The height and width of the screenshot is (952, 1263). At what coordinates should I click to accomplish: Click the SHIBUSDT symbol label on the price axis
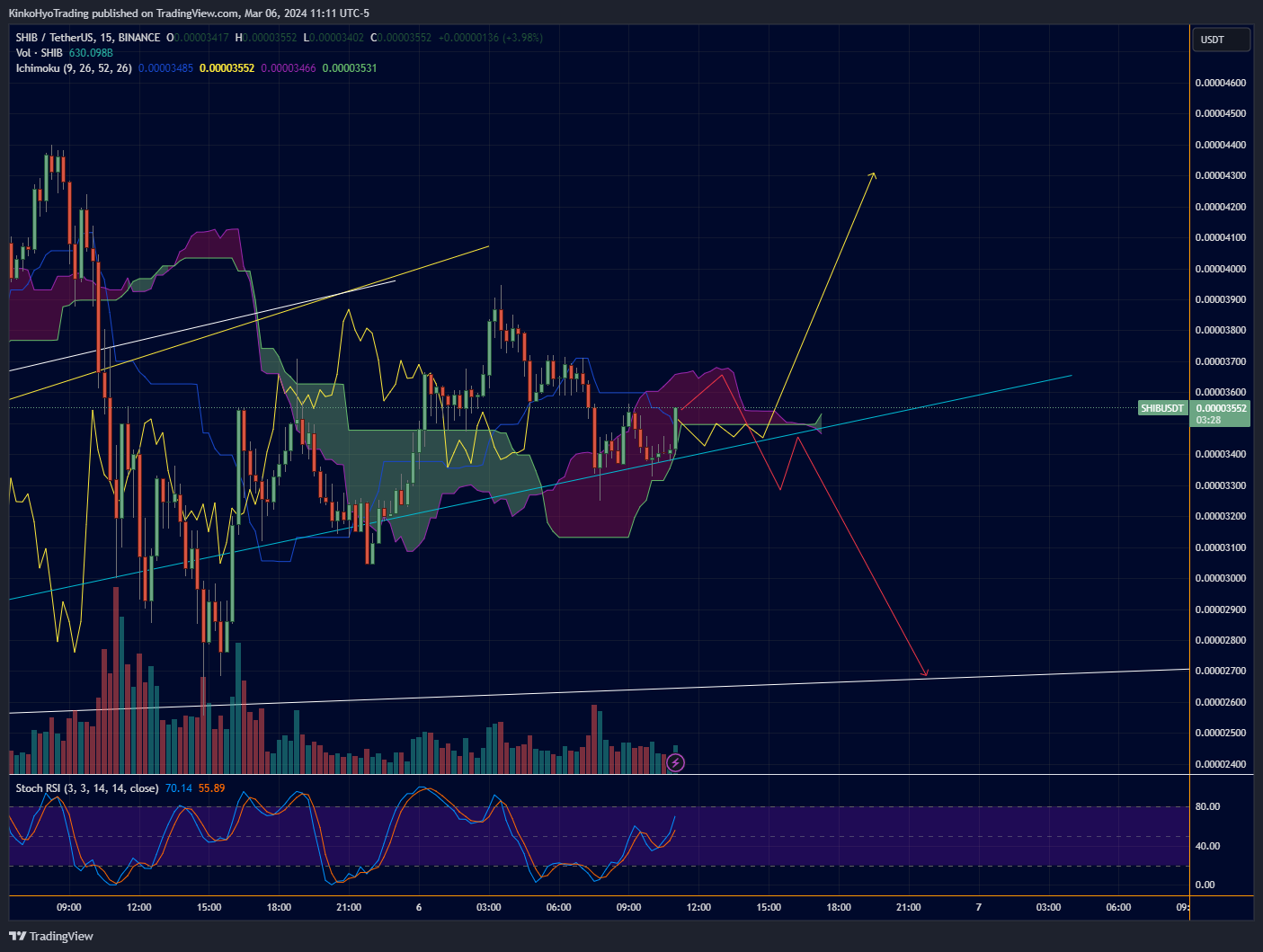tap(1162, 408)
